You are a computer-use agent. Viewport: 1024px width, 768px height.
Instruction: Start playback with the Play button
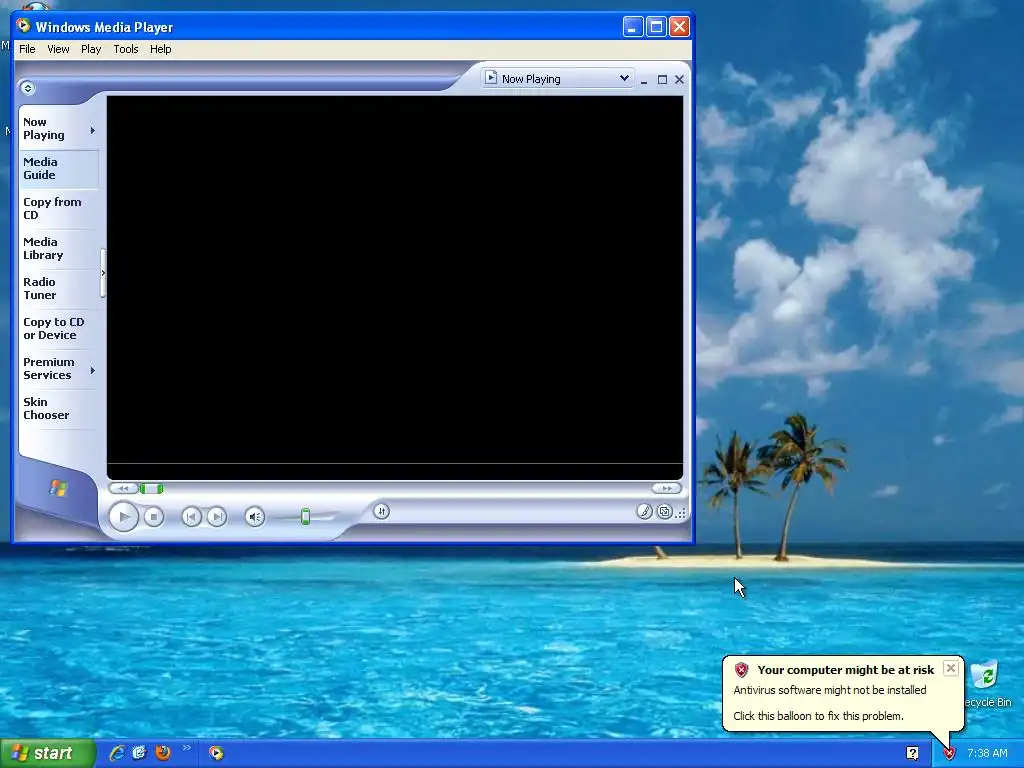tap(123, 517)
